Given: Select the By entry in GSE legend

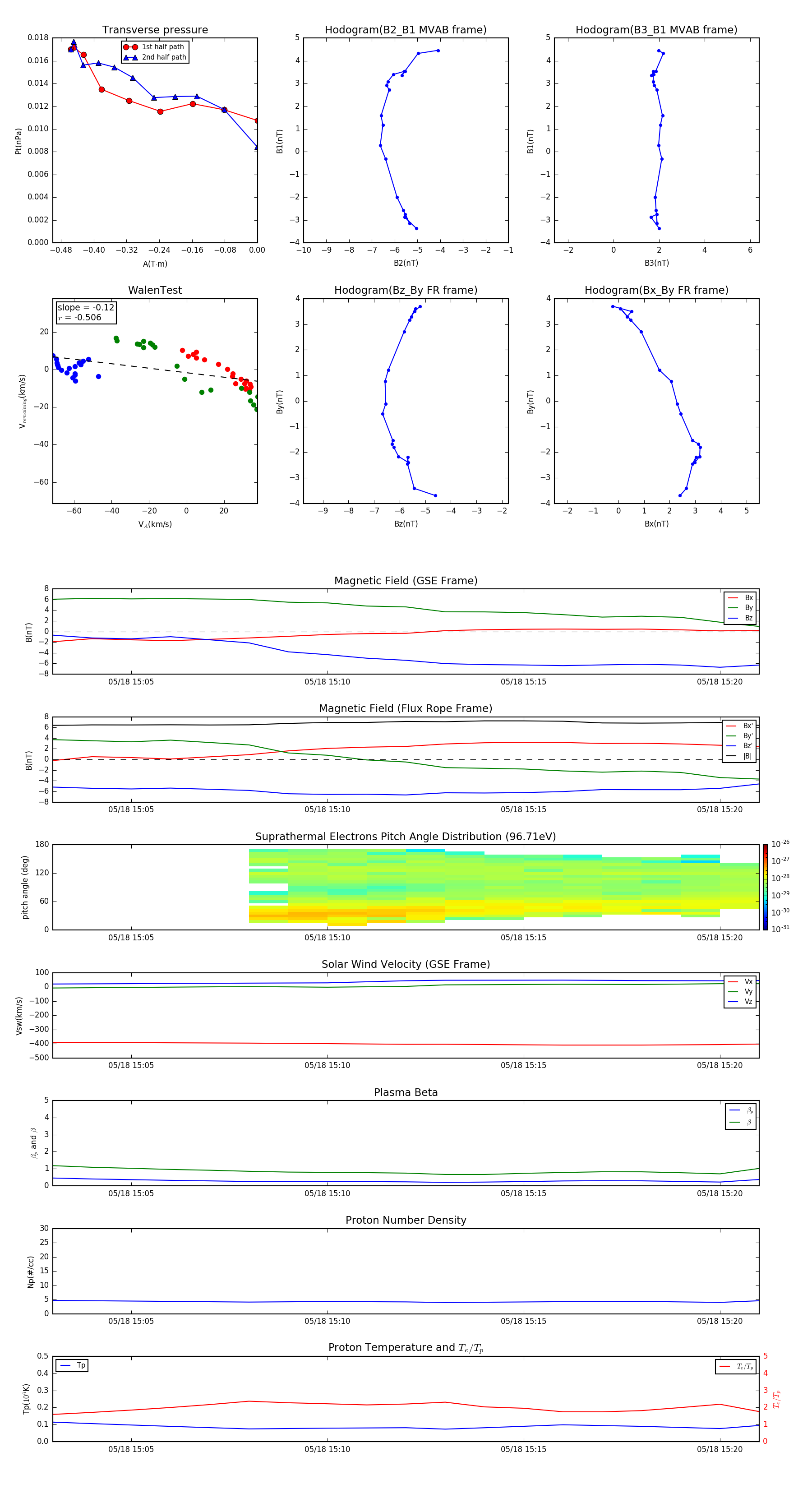Looking at the screenshot, I should click(740, 607).
